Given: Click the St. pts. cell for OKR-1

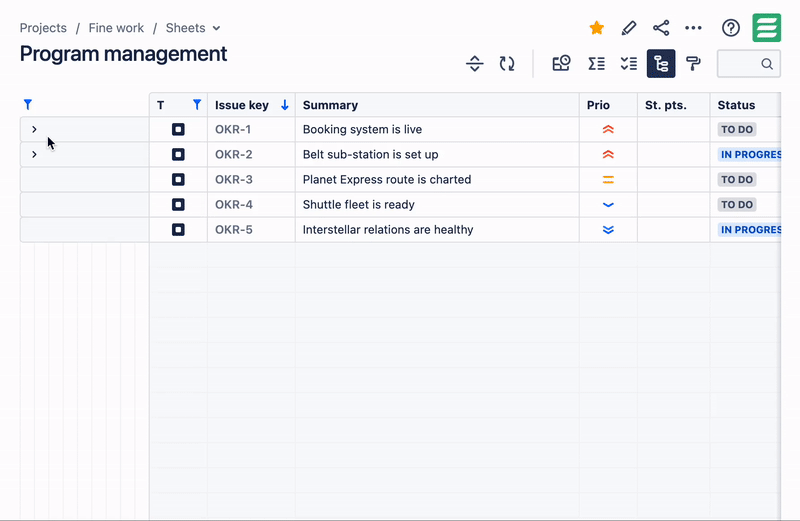Looking at the screenshot, I should point(673,129).
